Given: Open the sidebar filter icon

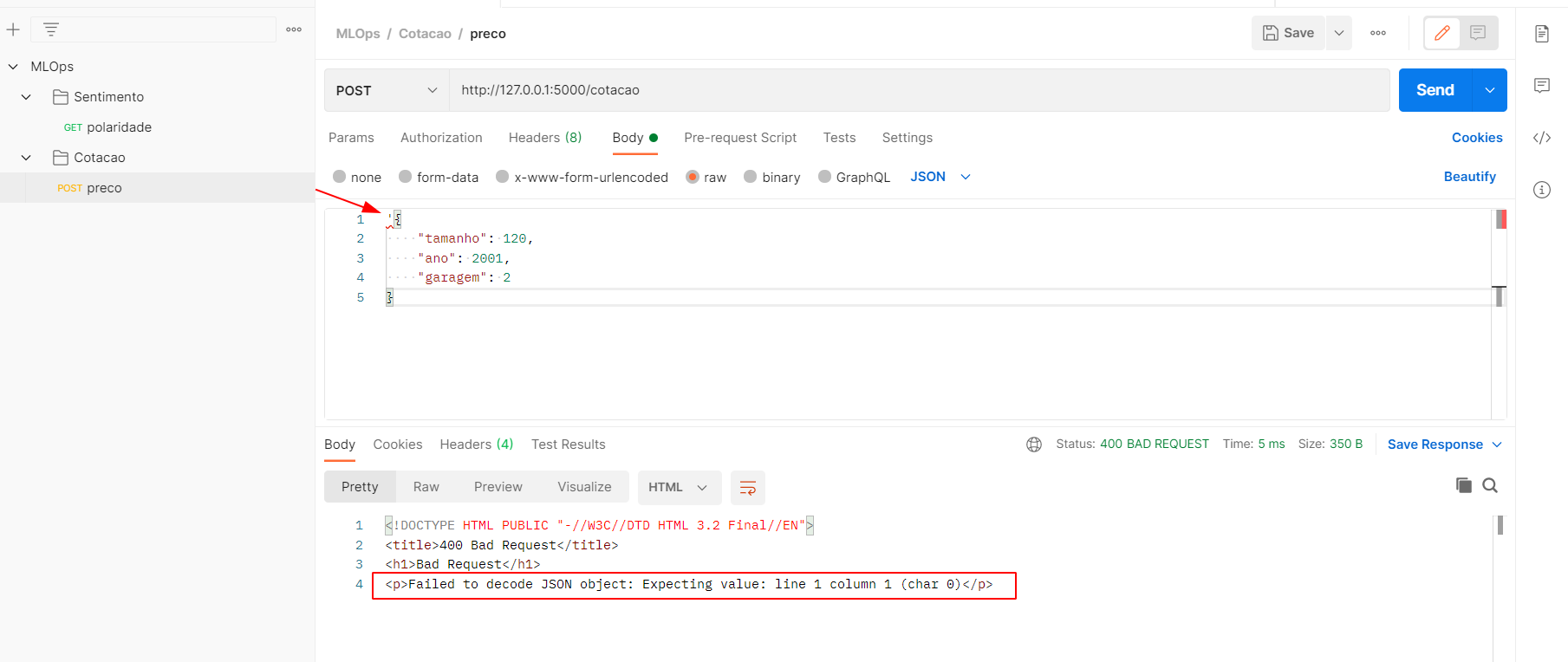Looking at the screenshot, I should (51, 29).
